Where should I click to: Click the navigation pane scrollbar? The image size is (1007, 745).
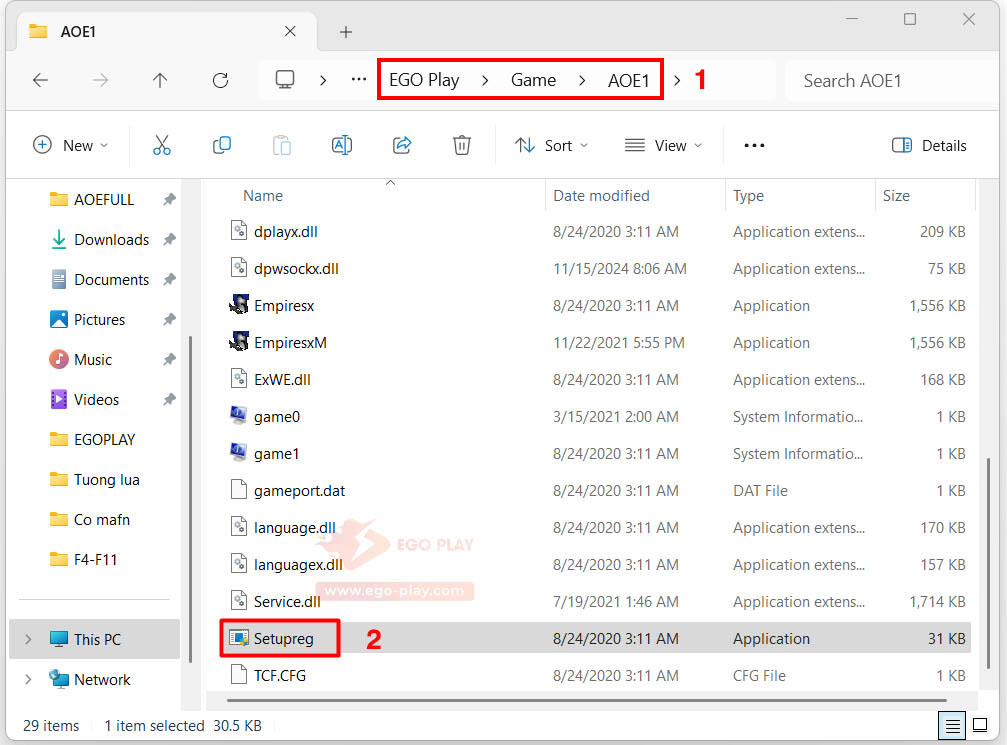pos(191,499)
